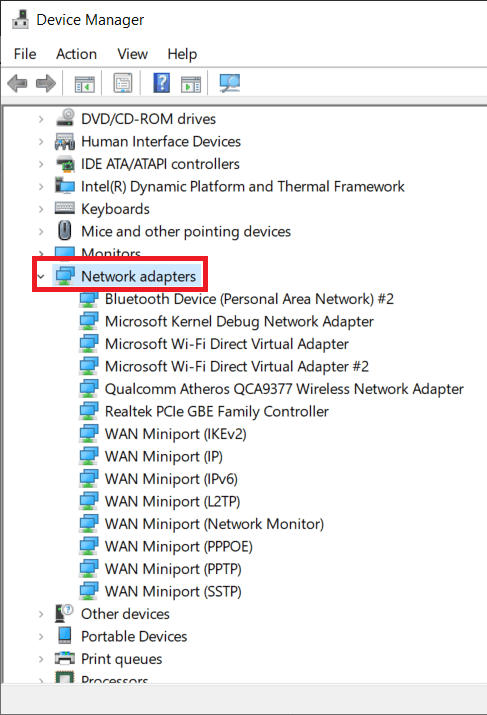Toggle the Show/Hide Console Tree toolbar icon
Screen dimensions: 487x715
(85, 84)
